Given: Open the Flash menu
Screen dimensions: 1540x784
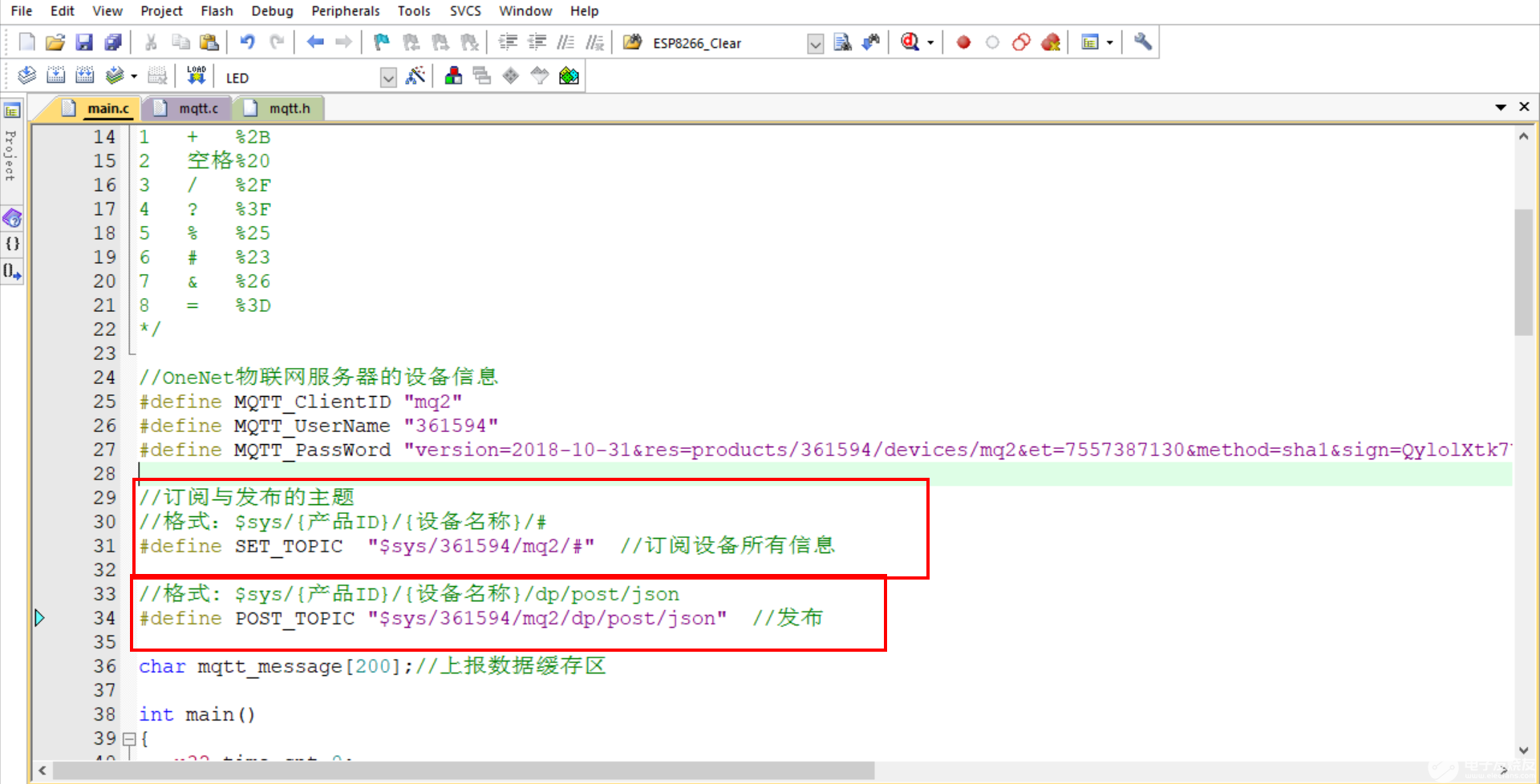Looking at the screenshot, I should (217, 11).
